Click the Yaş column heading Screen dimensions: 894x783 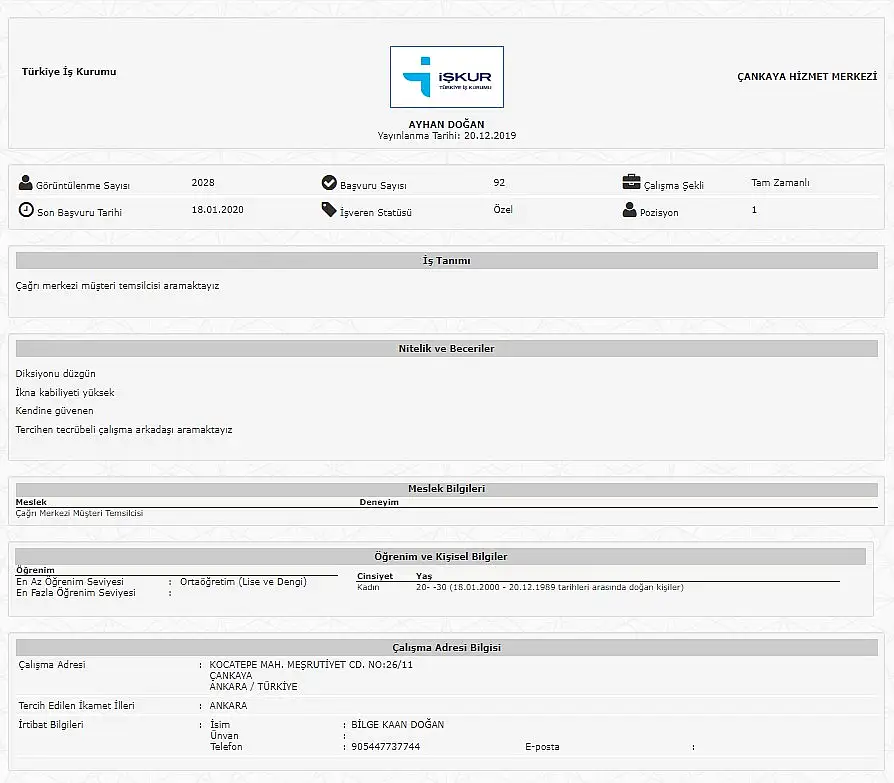pyautogui.click(x=424, y=576)
